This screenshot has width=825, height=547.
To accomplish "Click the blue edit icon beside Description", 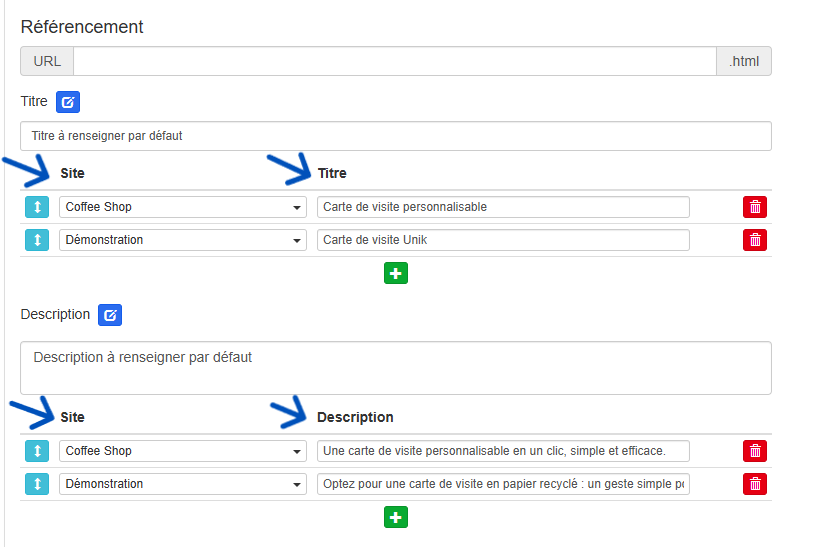I will coord(110,315).
